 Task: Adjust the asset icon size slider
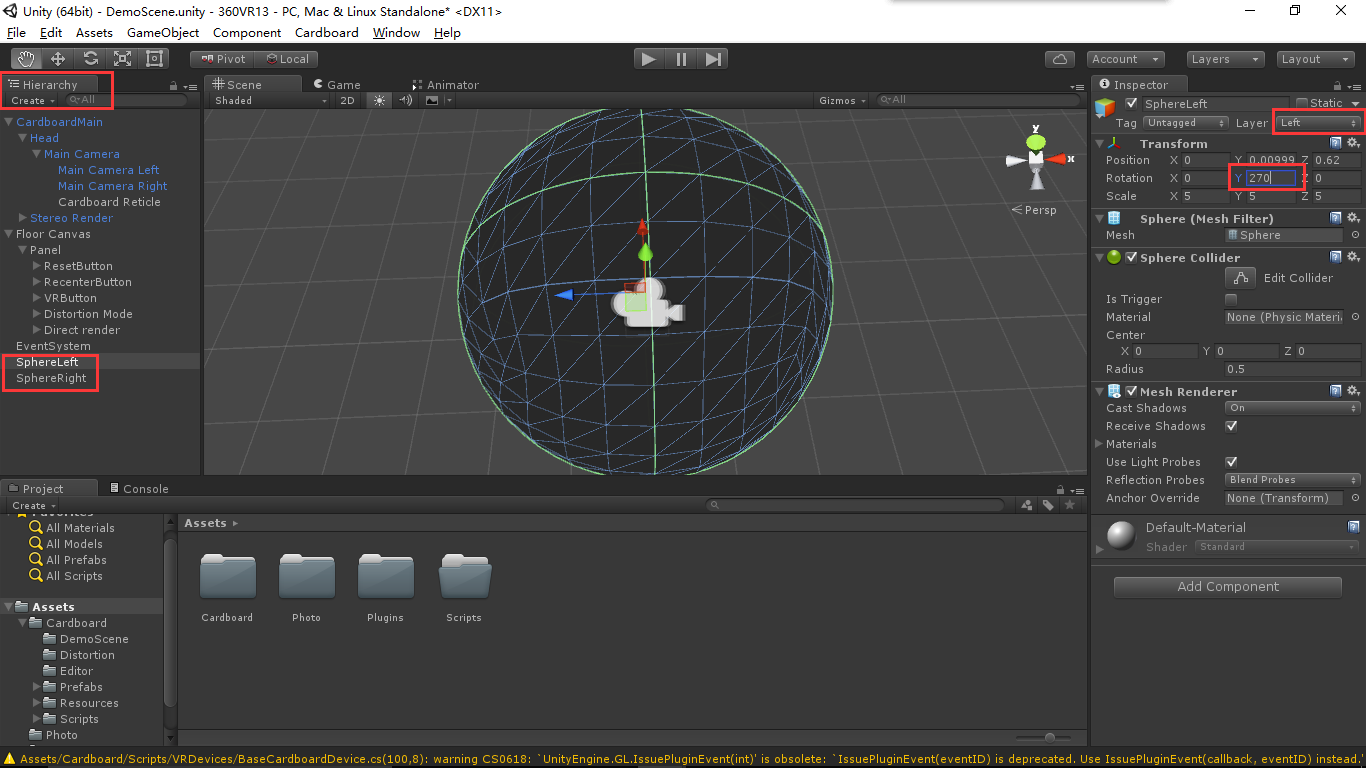(x=1049, y=737)
